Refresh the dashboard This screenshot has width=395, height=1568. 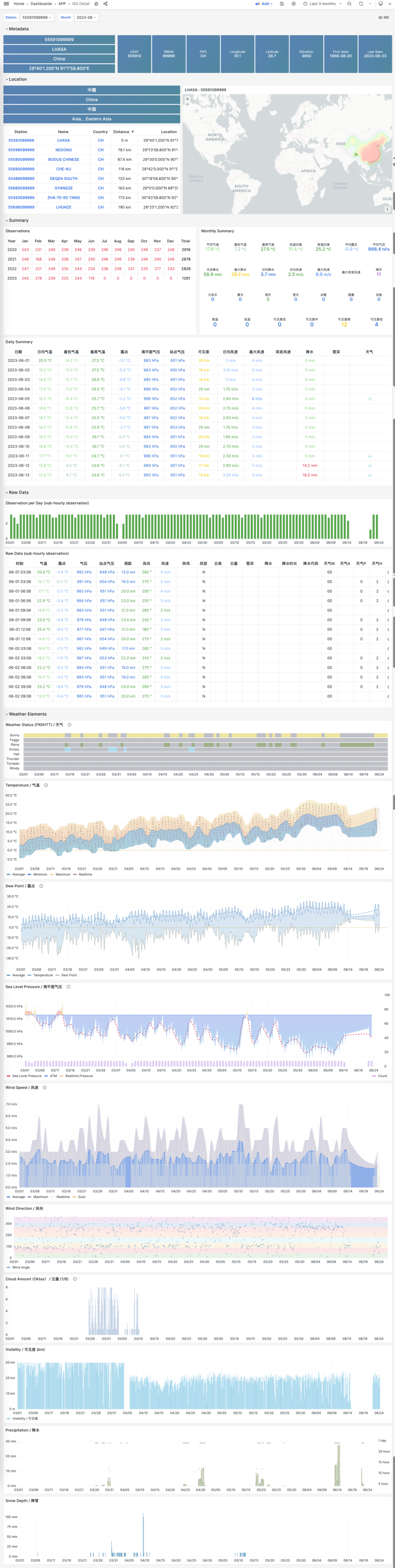coord(361,4)
